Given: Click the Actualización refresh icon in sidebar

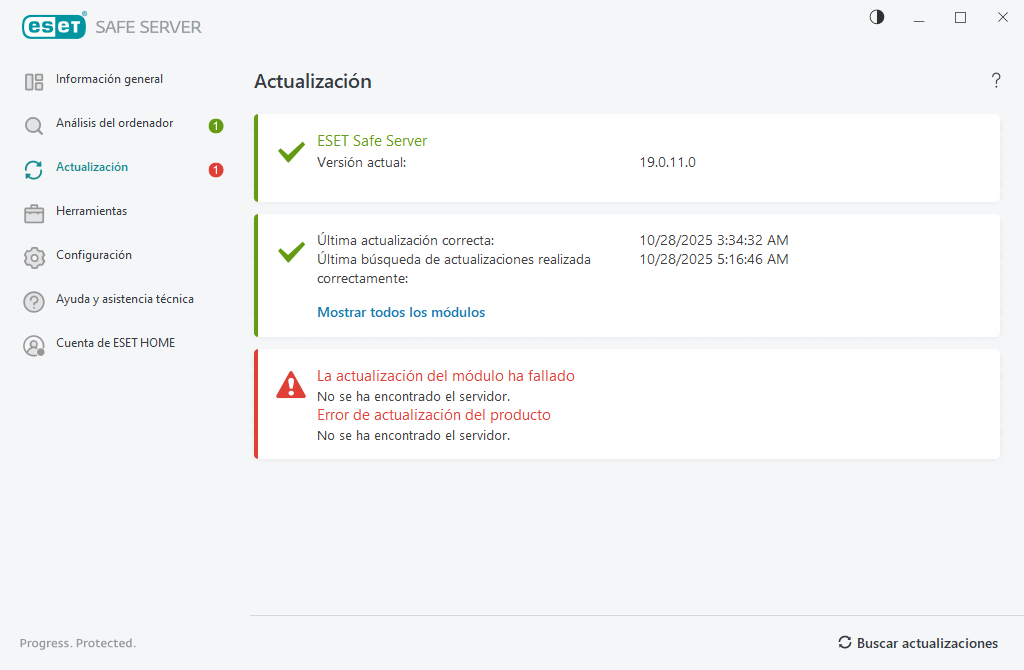Looking at the screenshot, I should 33,169.
